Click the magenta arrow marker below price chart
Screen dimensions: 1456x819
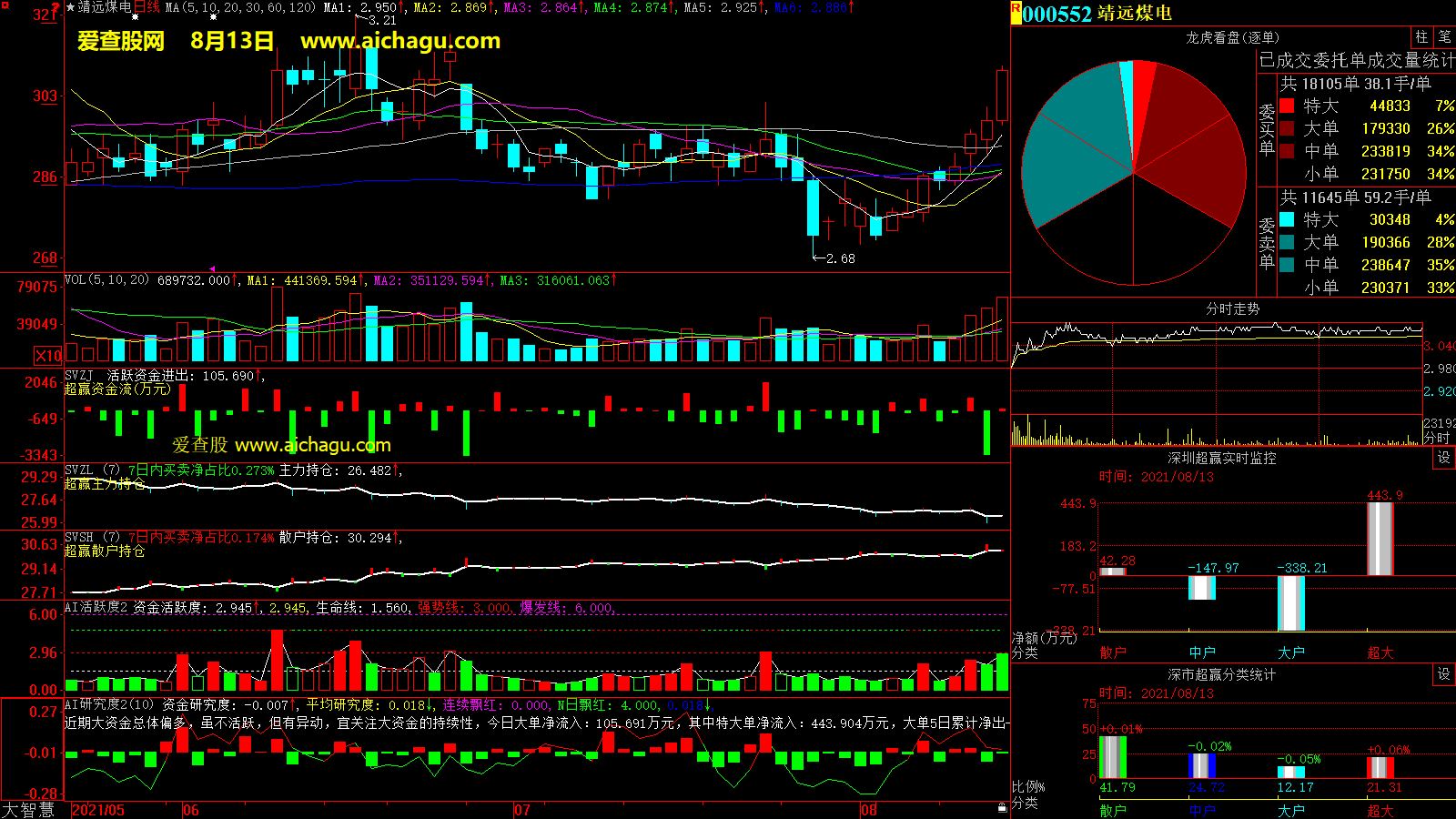[x=213, y=269]
